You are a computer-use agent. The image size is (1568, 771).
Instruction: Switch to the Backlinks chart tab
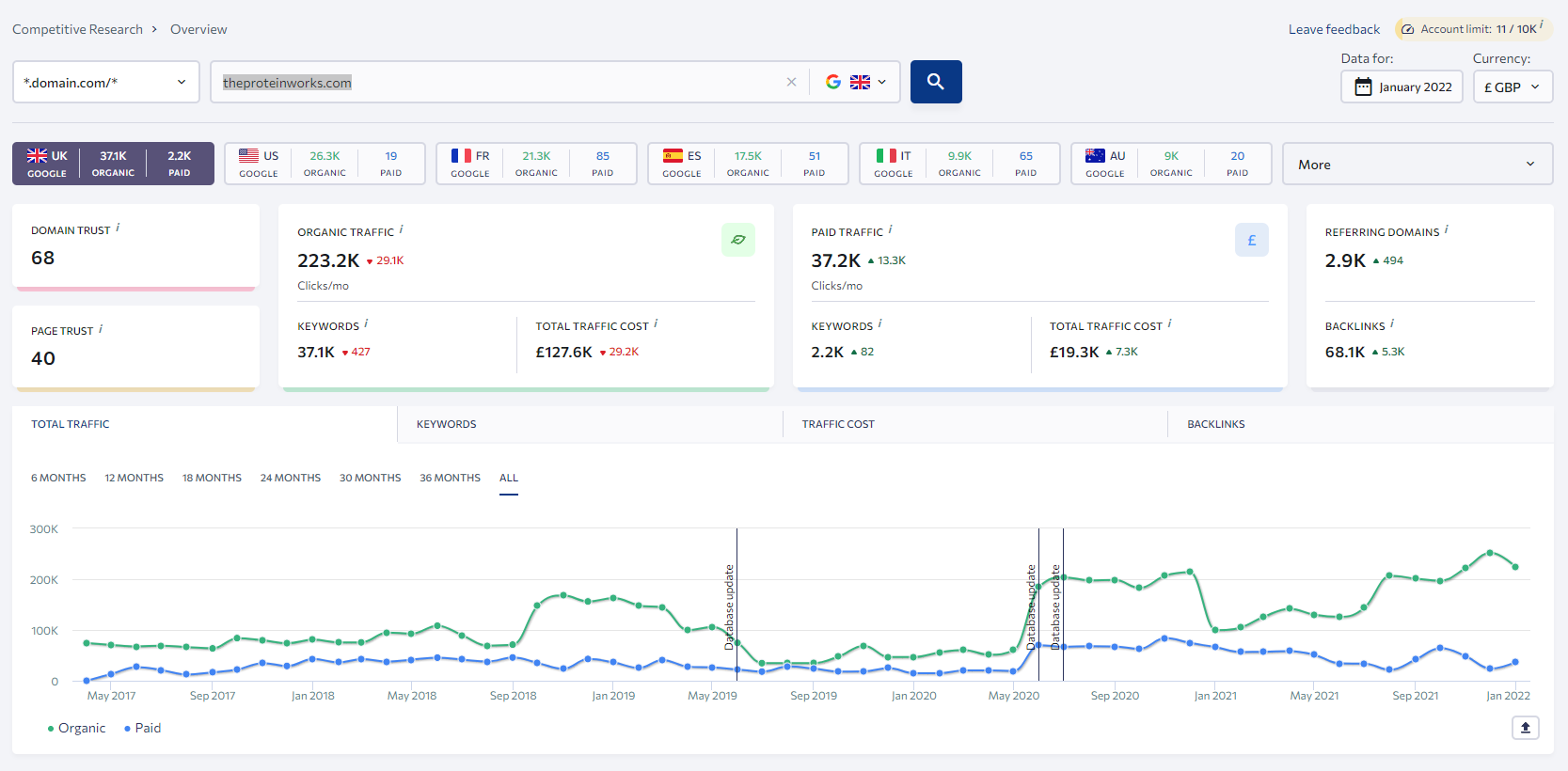1215,424
